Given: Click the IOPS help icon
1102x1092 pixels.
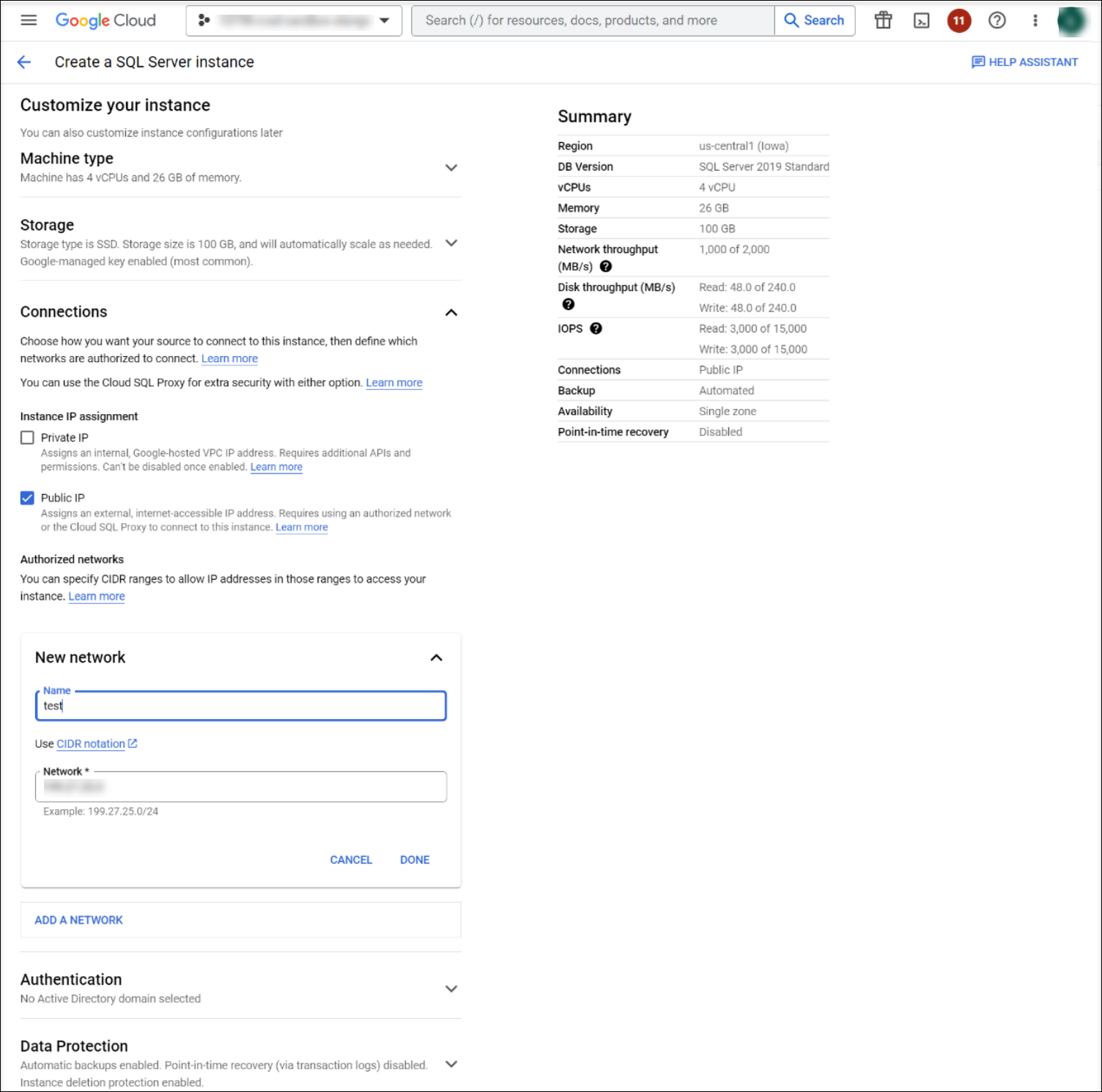Looking at the screenshot, I should [x=596, y=328].
